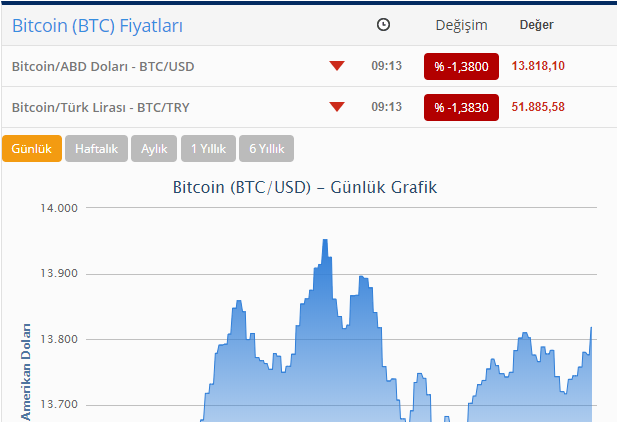Click the % -1,3830 change badge
This screenshot has width=617, height=422.
[461, 107]
